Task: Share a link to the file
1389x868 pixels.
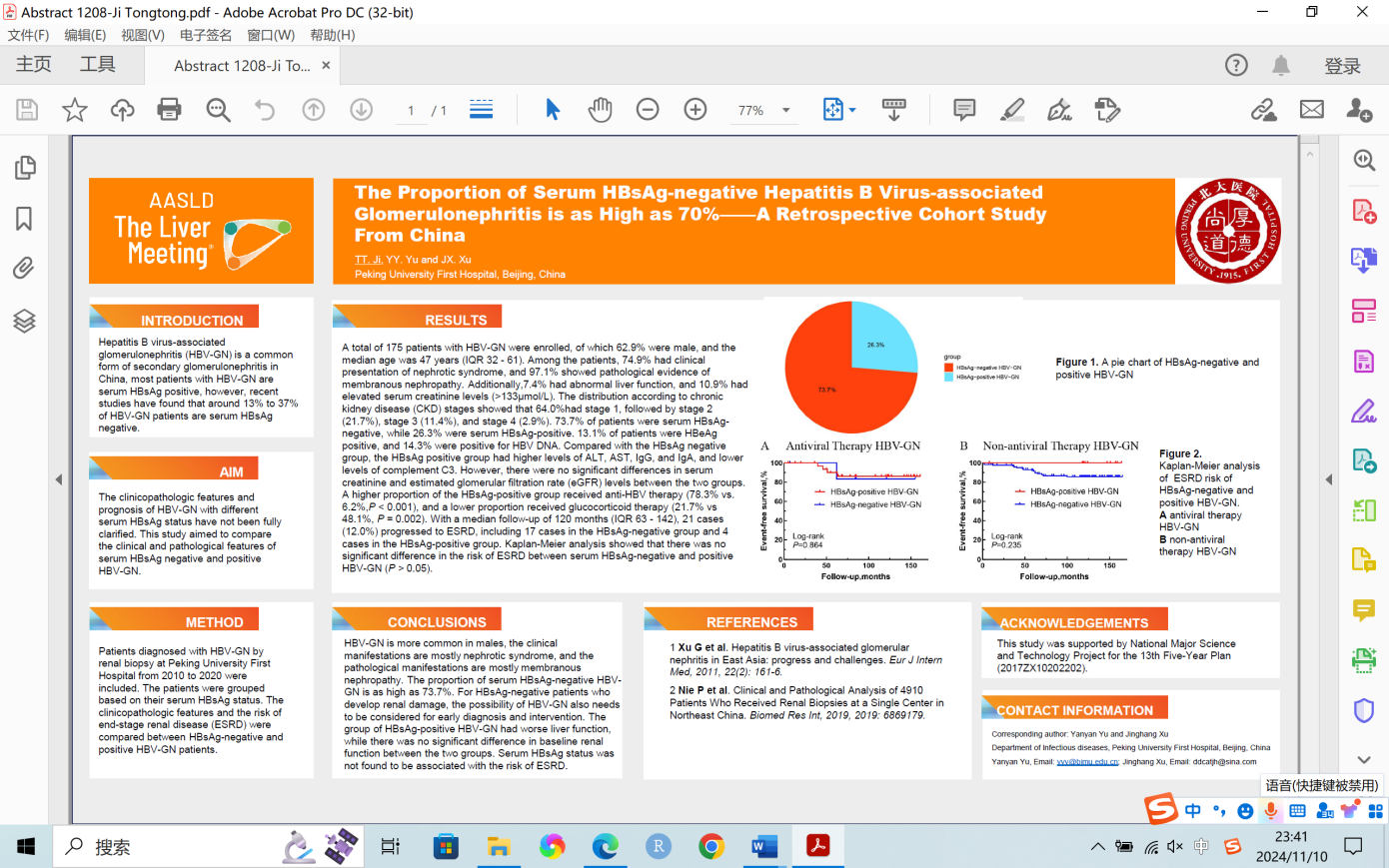Action: click(1264, 110)
